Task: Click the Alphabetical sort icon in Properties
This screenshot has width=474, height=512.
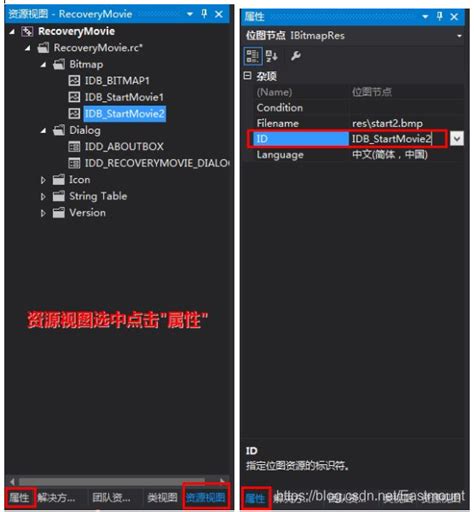Action: coord(272,56)
